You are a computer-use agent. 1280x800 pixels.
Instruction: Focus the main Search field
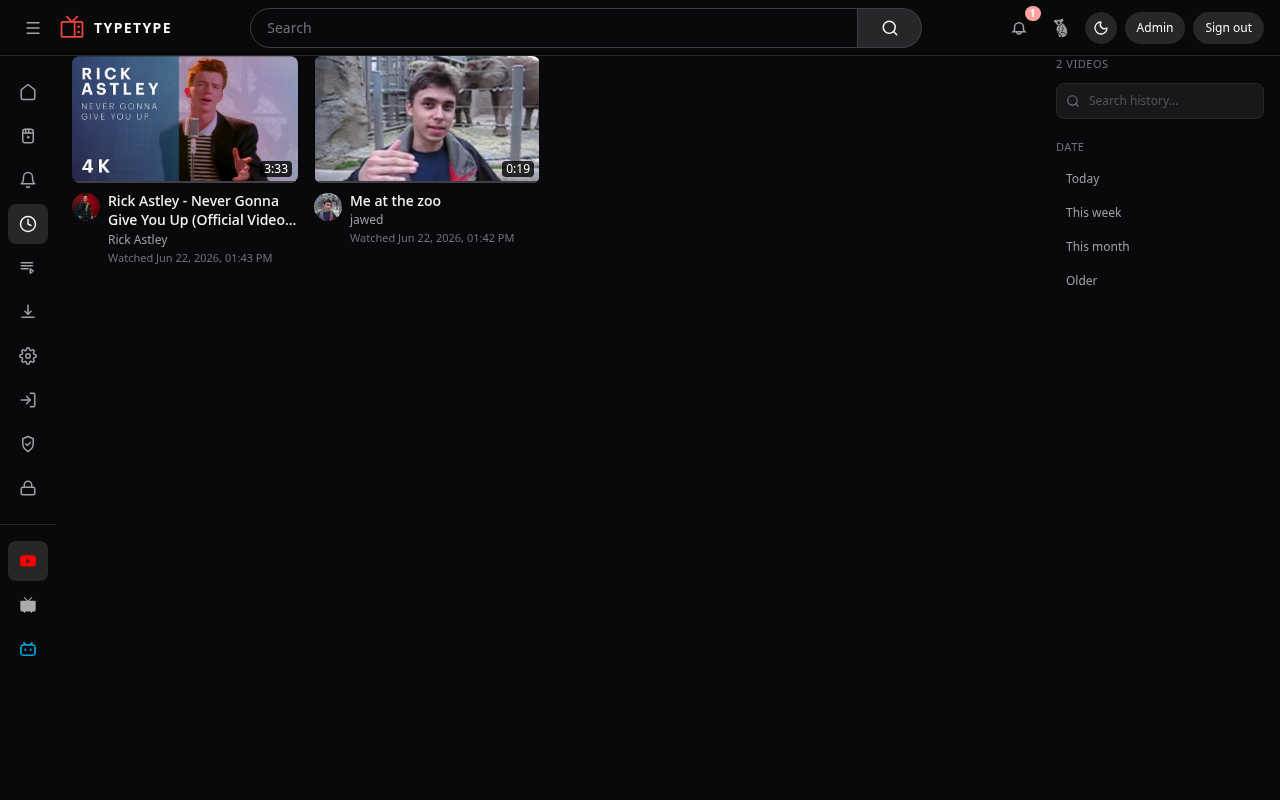554,28
